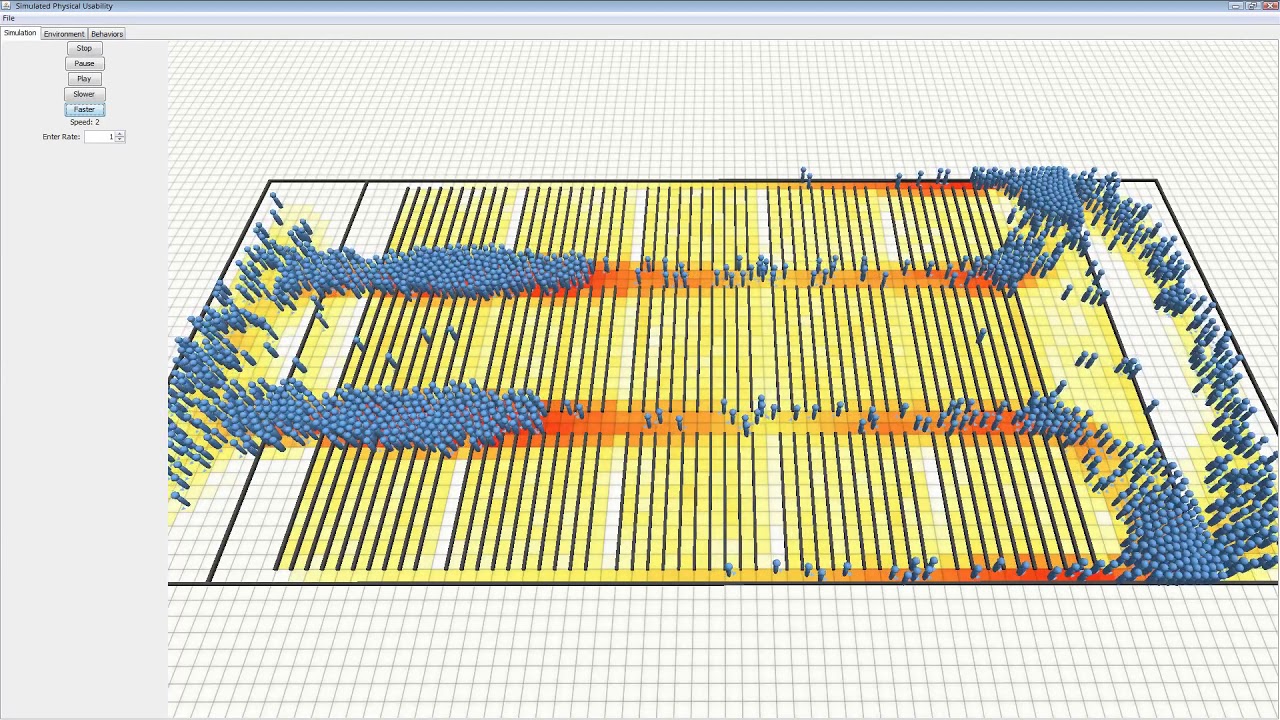Decrease Enter Rate with the down arrow
Image resolution: width=1280 pixels, height=720 pixels.
tap(120, 139)
